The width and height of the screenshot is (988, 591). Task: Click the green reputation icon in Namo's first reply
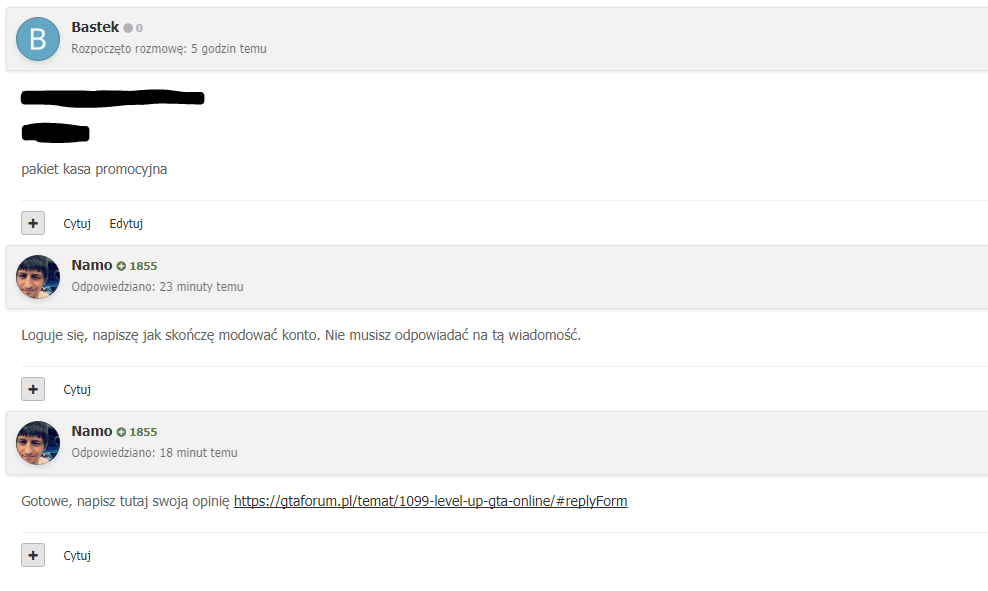(121, 266)
